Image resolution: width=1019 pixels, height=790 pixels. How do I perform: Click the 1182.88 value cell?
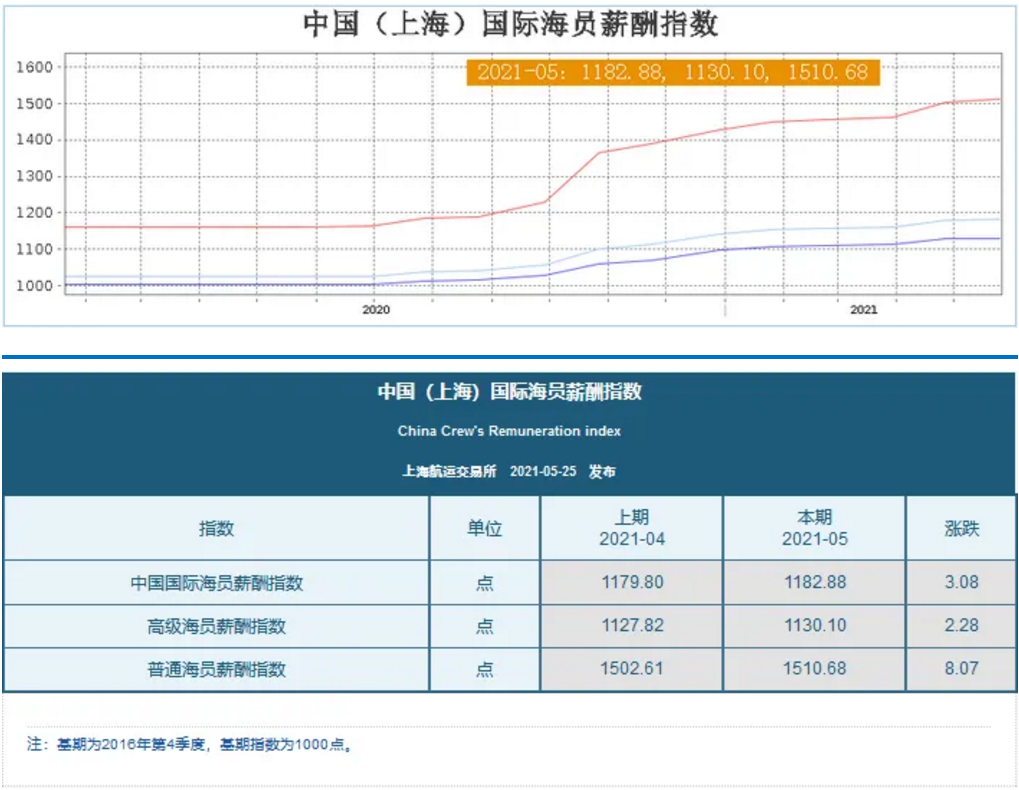tap(814, 582)
